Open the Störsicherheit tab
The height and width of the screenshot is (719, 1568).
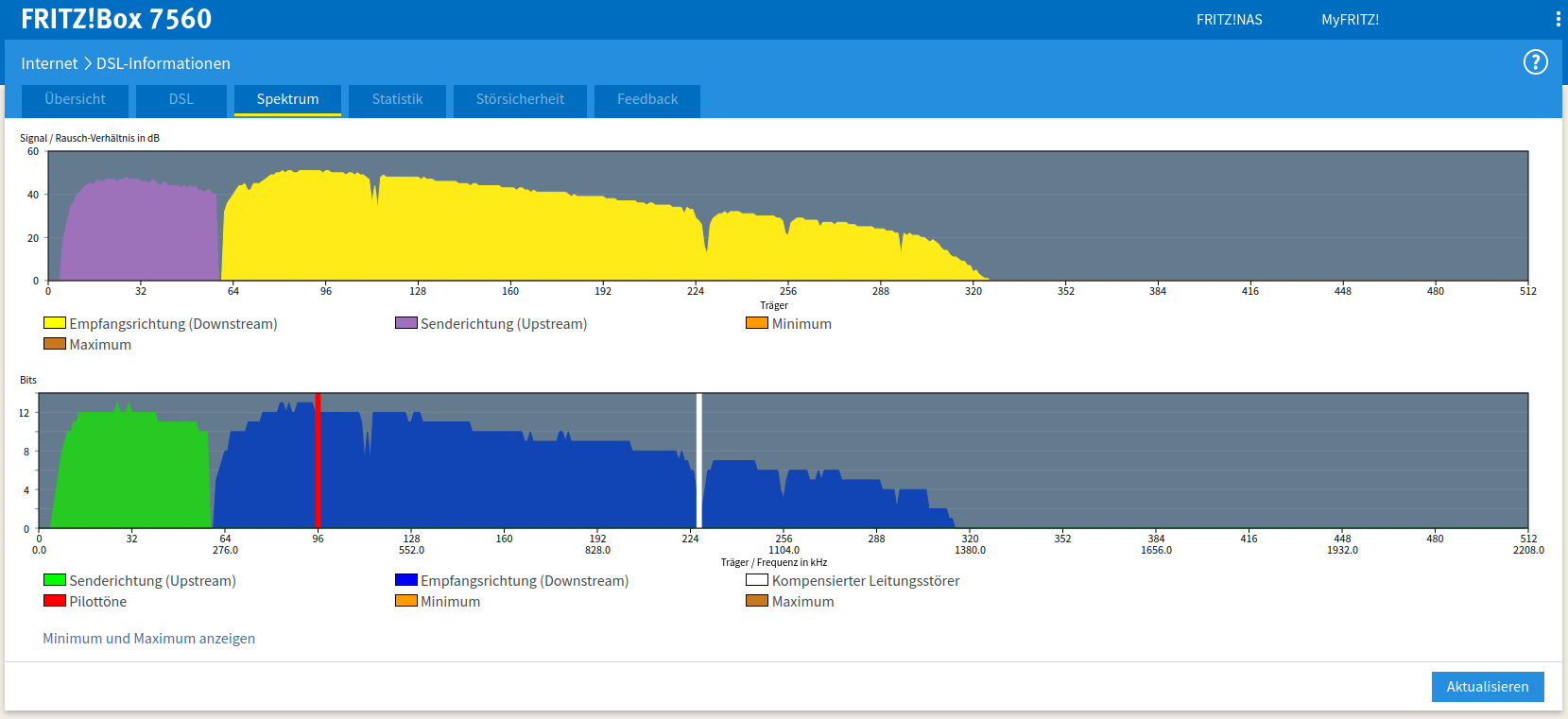coord(520,99)
